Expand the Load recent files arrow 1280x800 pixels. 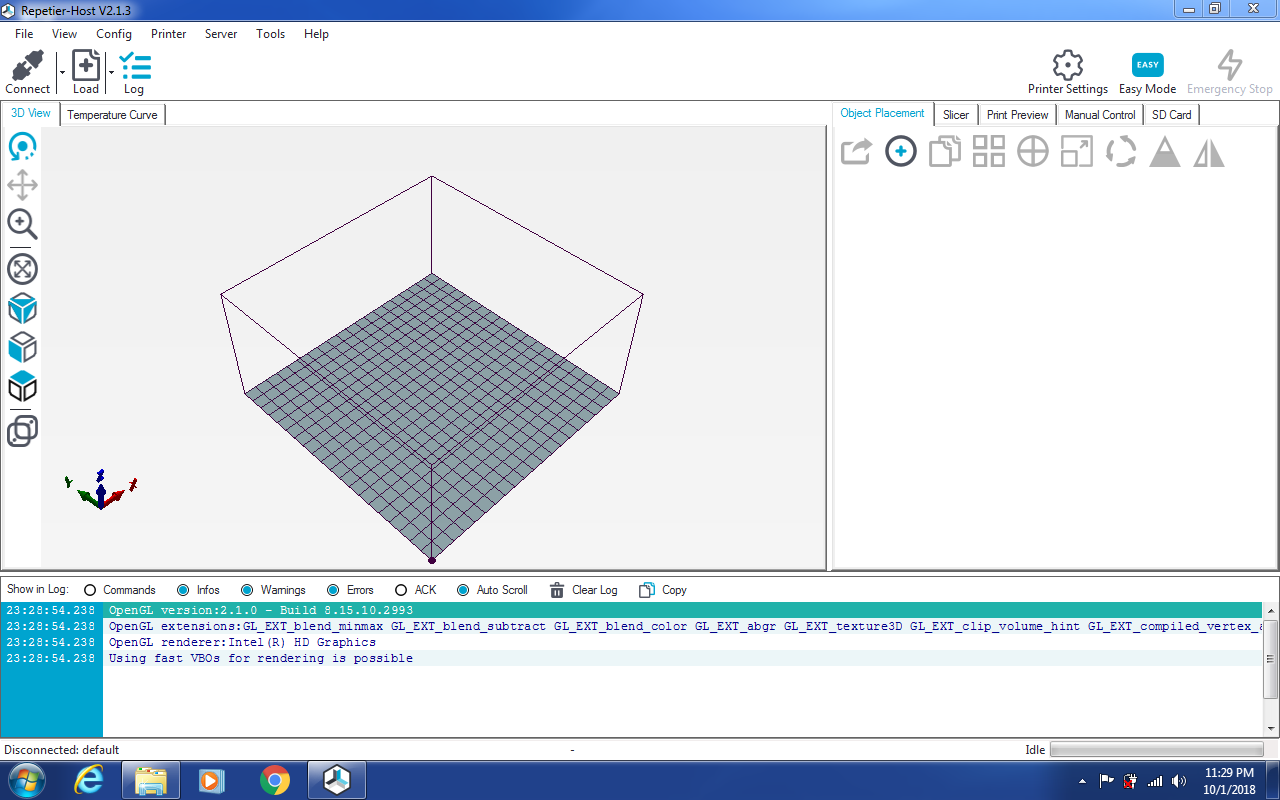point(111,73)
